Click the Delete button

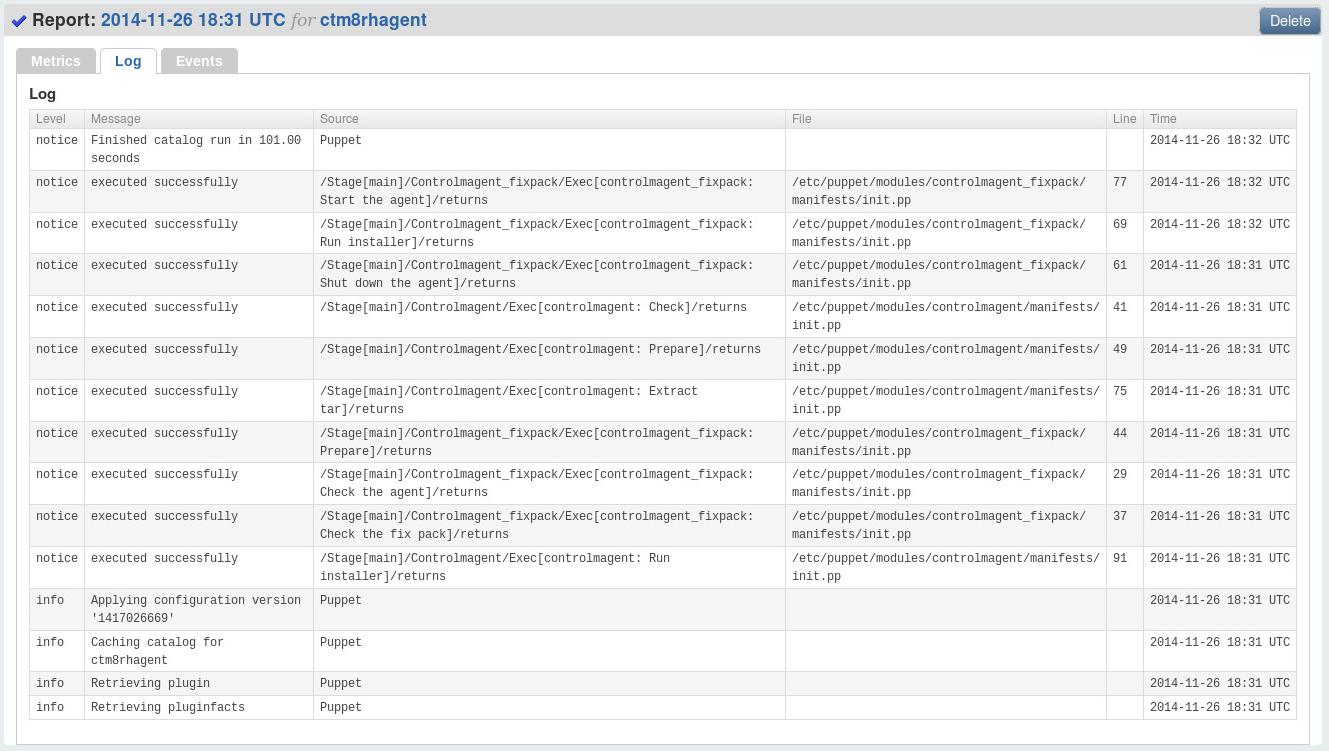[x=1289, y=20]
